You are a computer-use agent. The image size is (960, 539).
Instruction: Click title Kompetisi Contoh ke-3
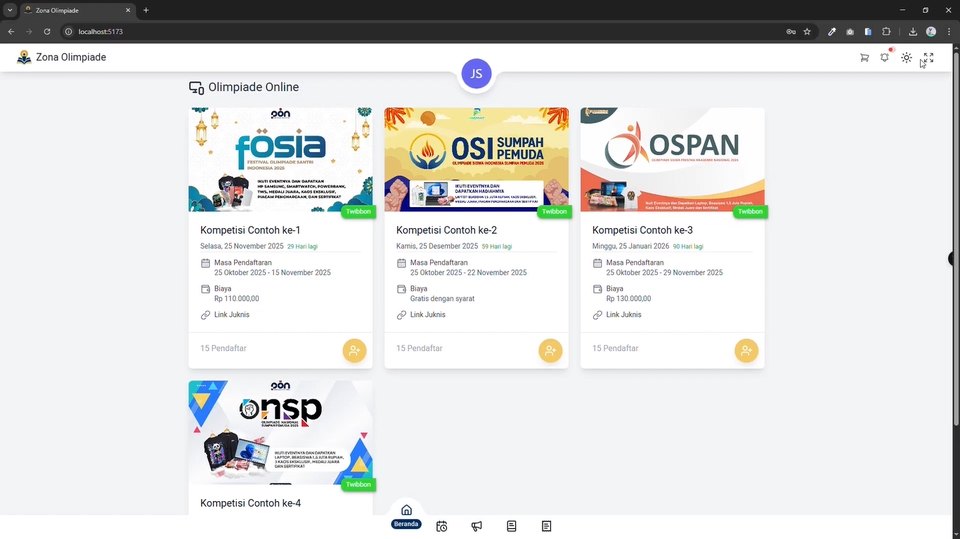(x=642, y=230)
